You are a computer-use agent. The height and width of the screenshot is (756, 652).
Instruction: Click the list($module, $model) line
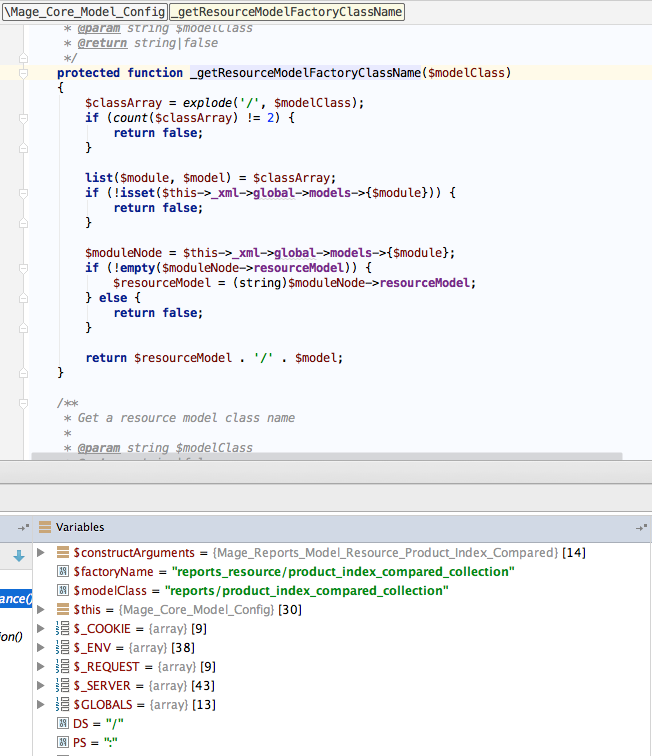210,177
